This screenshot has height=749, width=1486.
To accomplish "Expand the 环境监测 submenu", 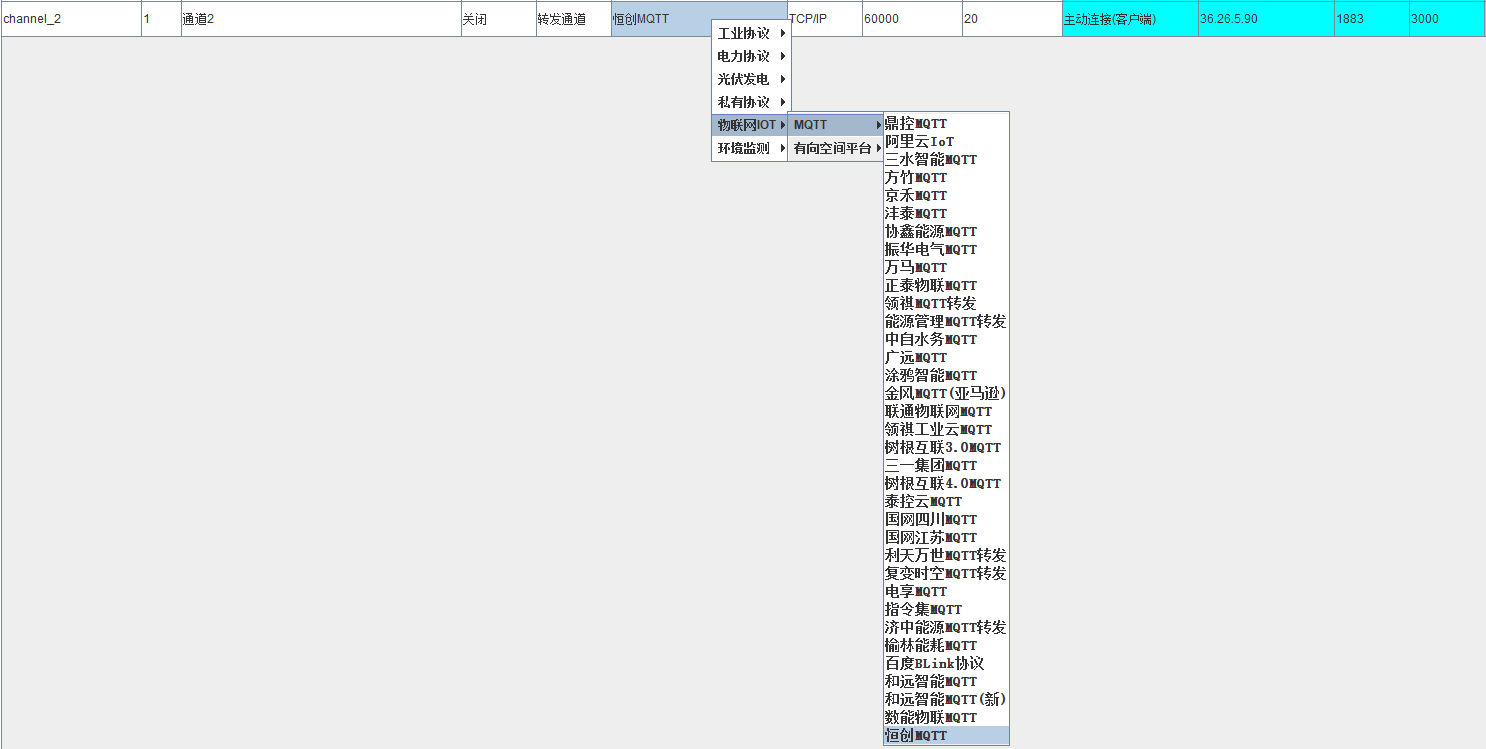I will coord(751,148).
